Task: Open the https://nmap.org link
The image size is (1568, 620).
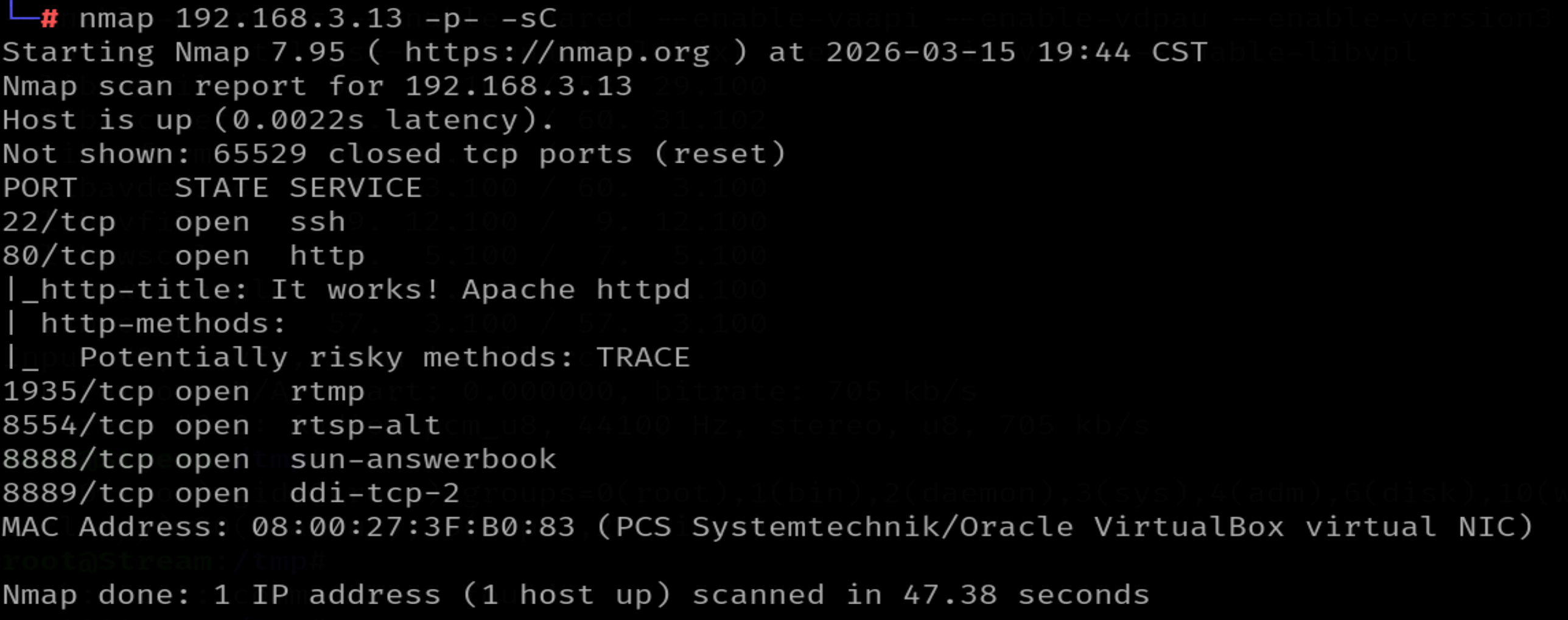Action: coord(556,52)
